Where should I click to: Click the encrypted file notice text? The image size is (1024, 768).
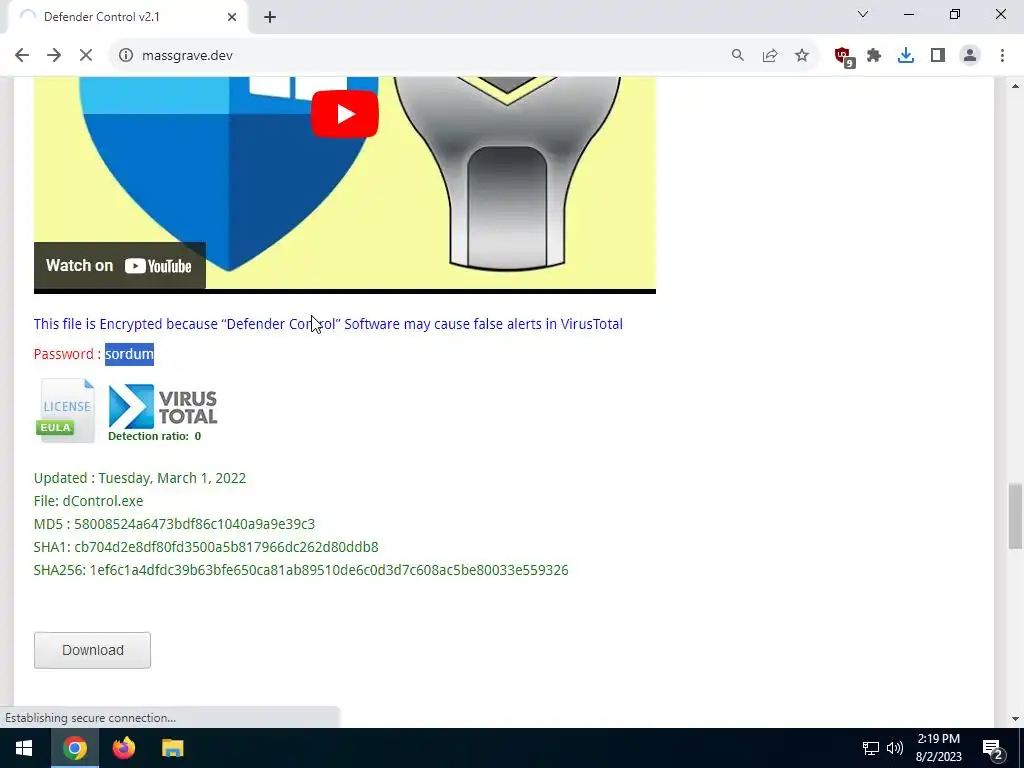point(328,324)
